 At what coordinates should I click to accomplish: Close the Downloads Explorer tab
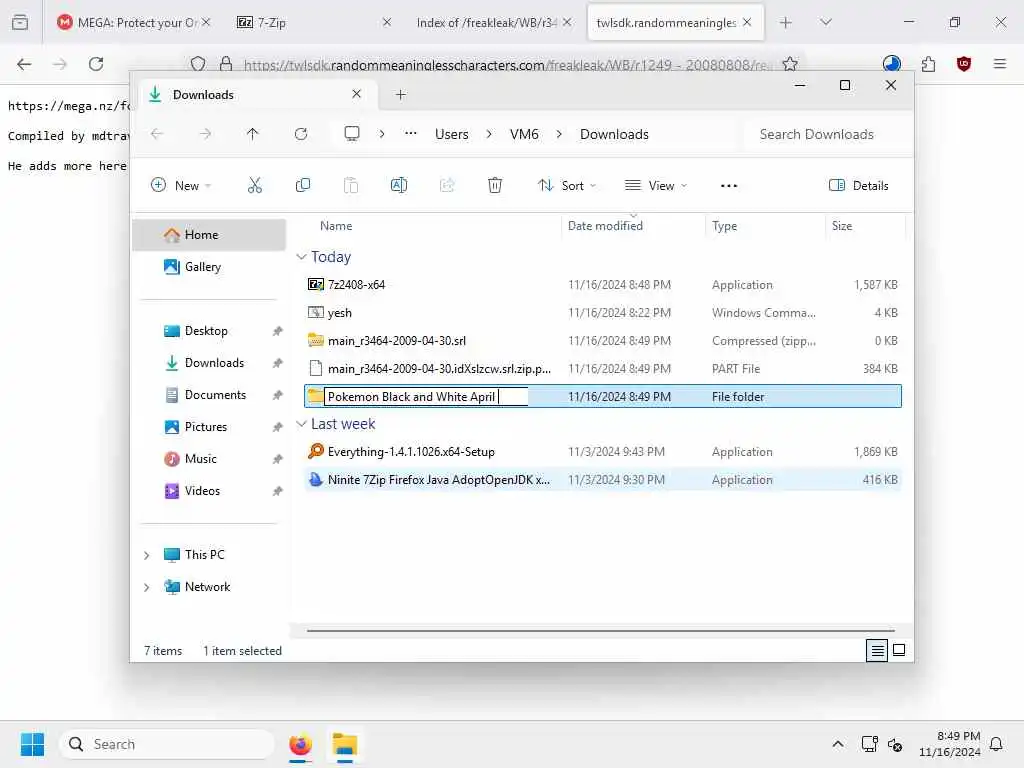pos(357,94)
